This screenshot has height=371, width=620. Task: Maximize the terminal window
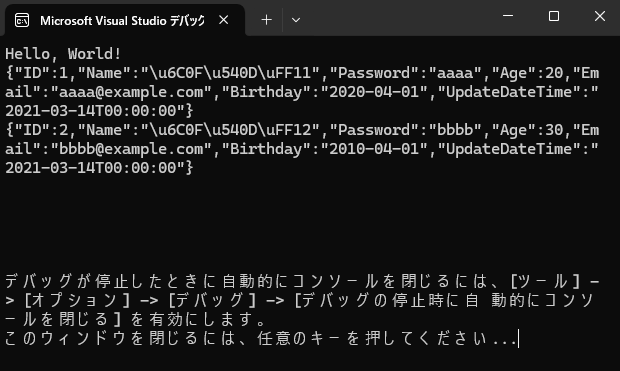tap(554, 16)
